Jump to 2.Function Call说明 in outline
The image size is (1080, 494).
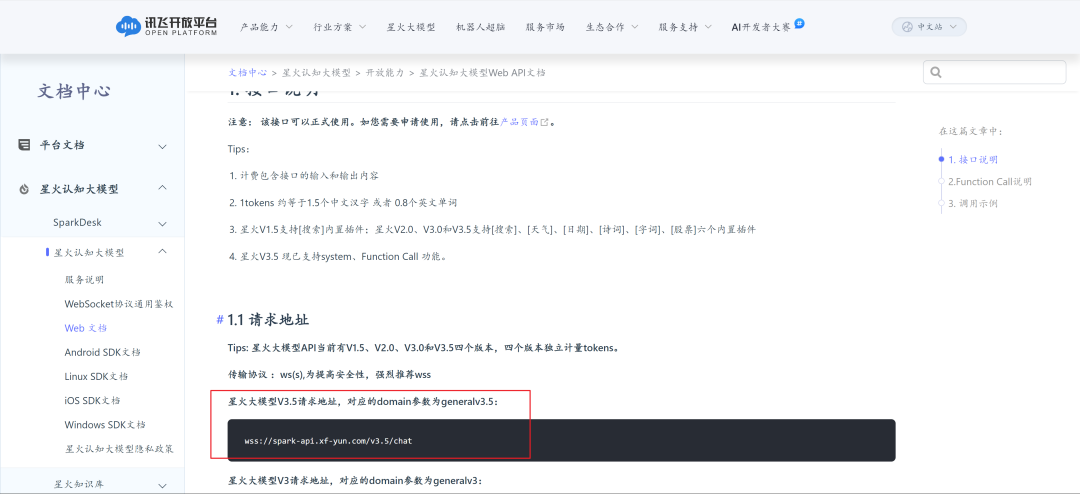coord(990,182)
